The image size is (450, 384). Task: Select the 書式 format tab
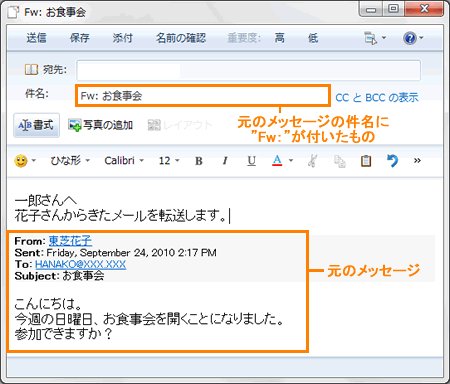(x=36, y=125)
